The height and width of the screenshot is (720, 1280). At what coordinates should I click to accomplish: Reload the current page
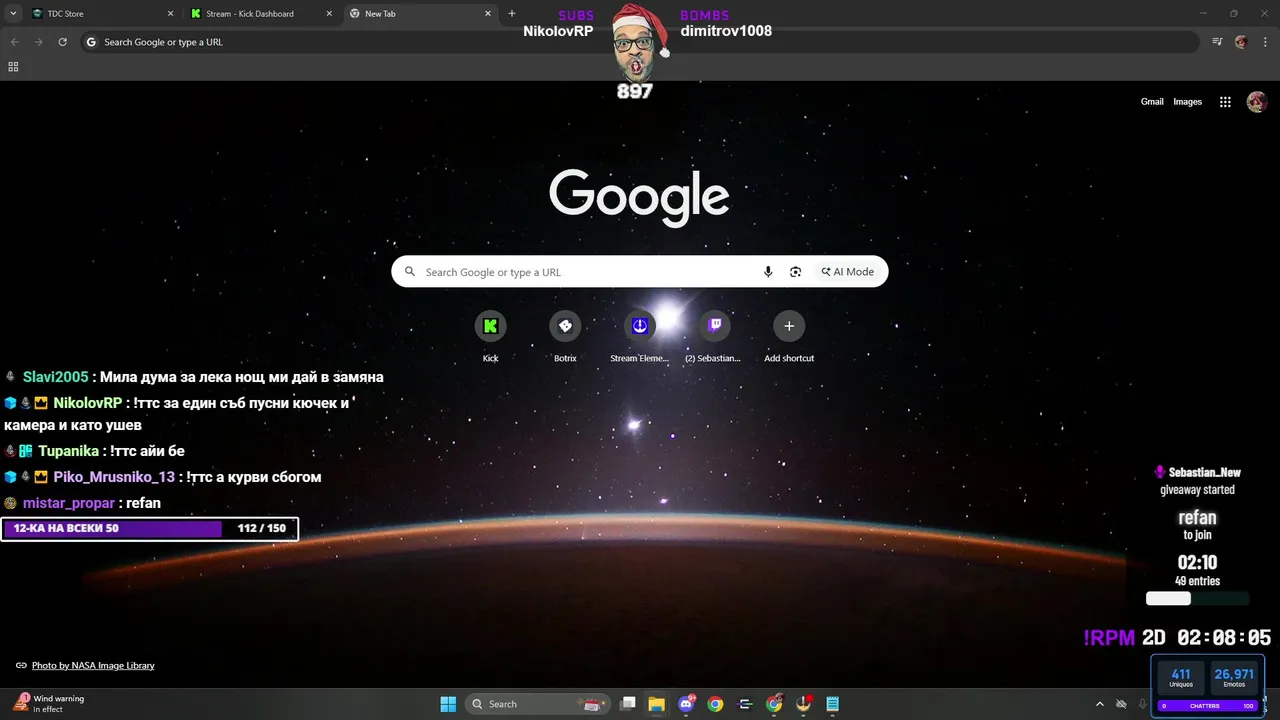[62, 42]
